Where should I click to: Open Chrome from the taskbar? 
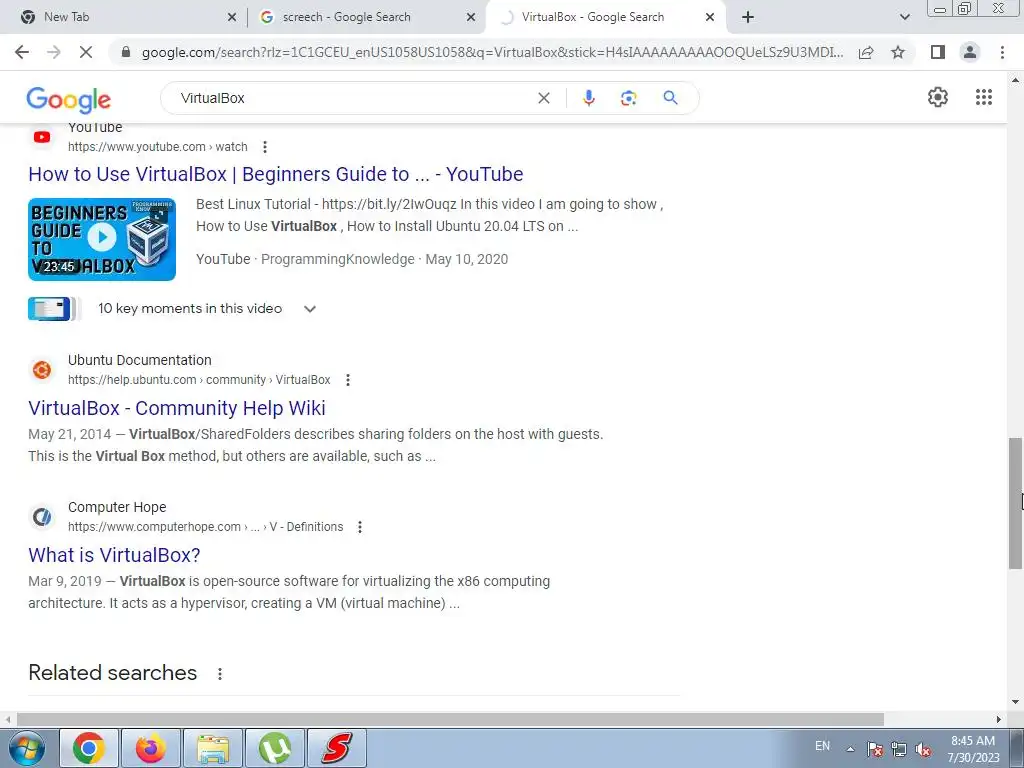tap(89, 748)
